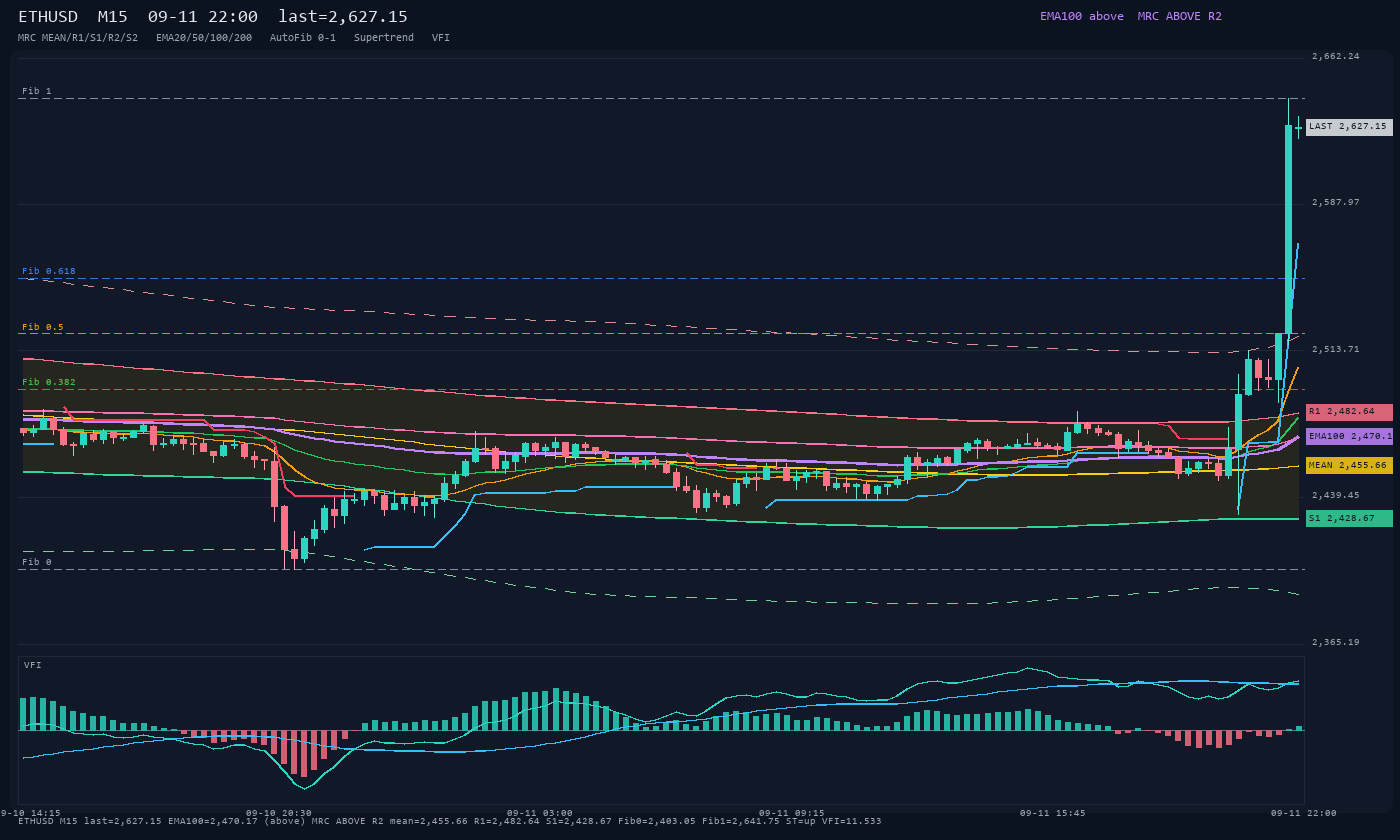
Task: Click the 09-11 15:45 time axis label
Action: click(1053, 813)
